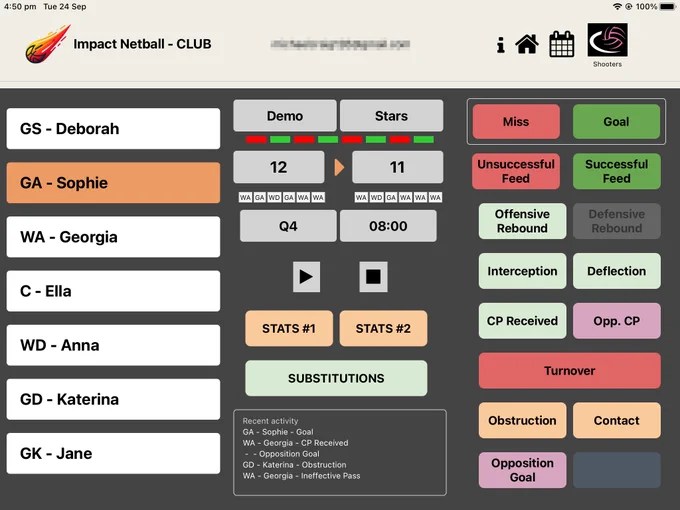The image size is (680, 510).
Task: Tap first WA tag under Demo score
Action: [245, 198]
